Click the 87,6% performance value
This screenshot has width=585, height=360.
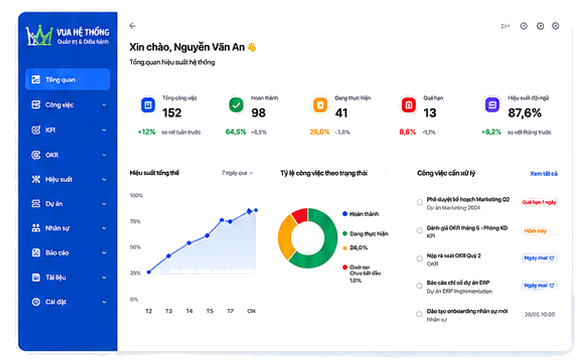524,113
